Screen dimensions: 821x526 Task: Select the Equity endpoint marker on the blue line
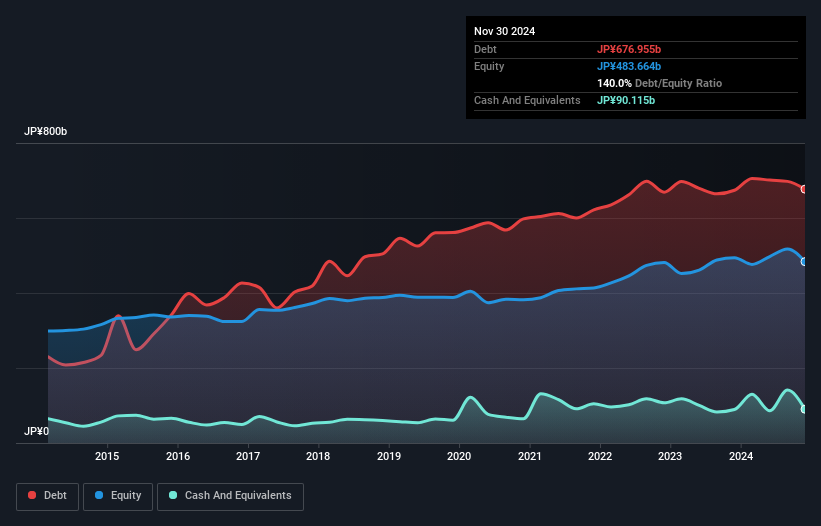tap(804, 261)
